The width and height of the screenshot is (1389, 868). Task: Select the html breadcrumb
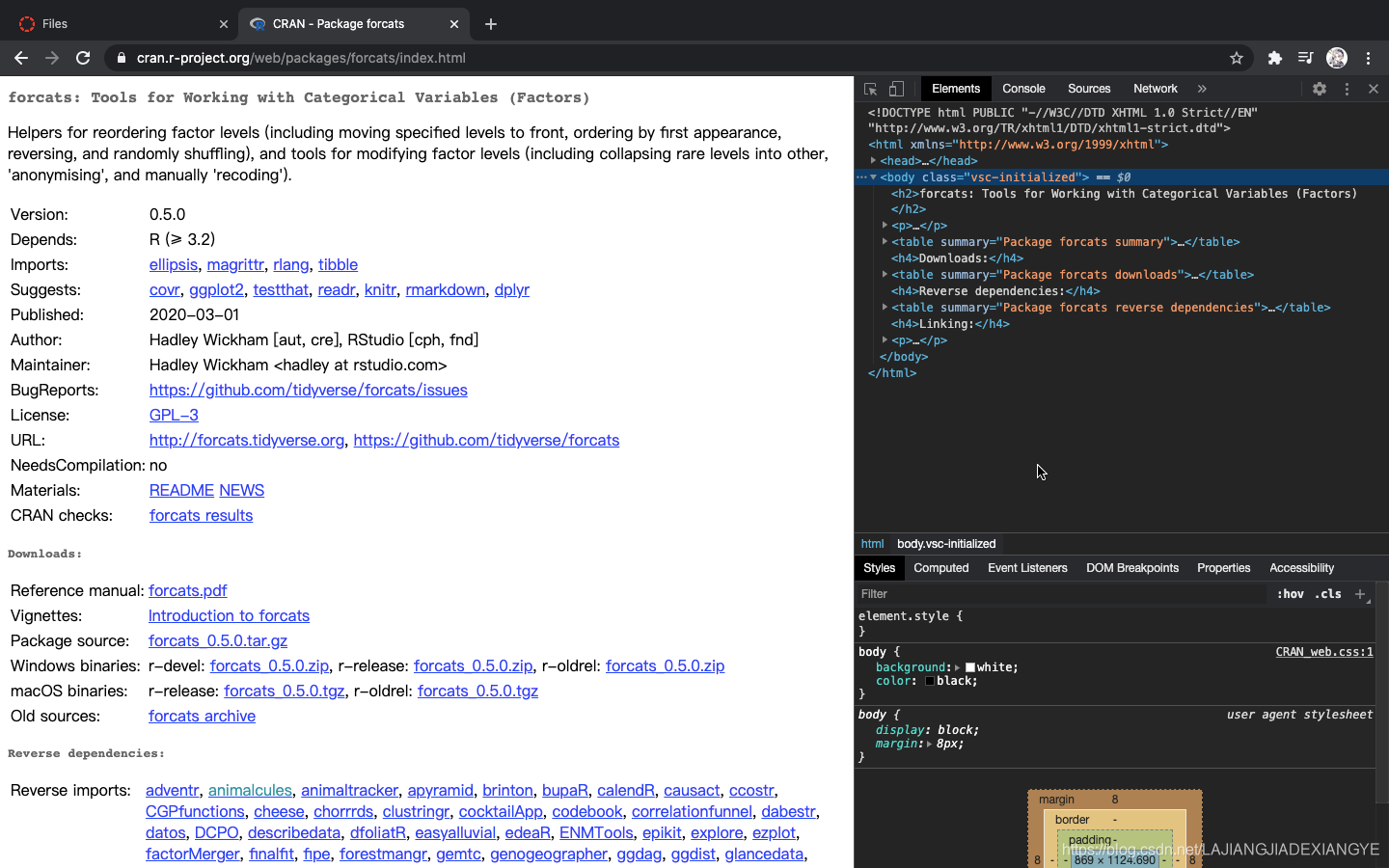tap(872, 544)
